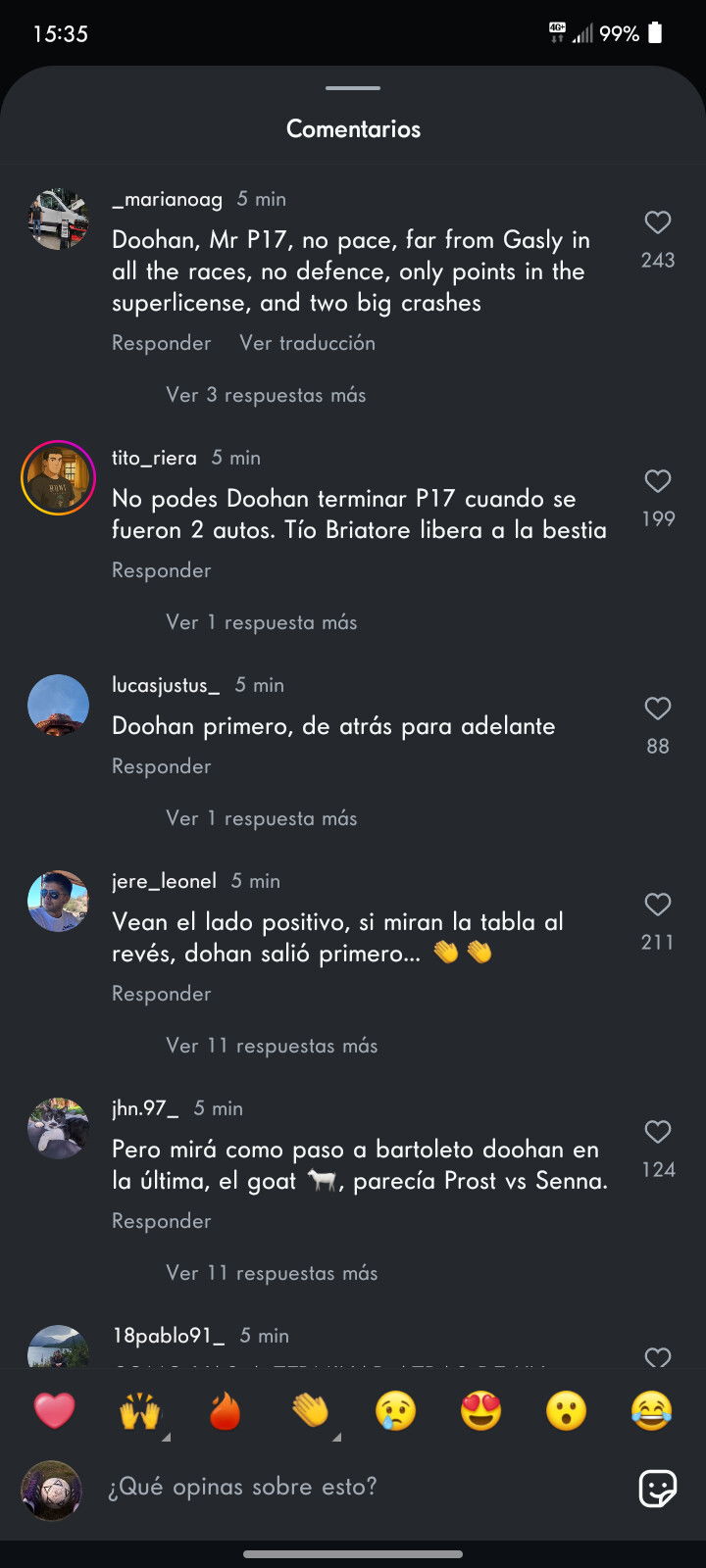Viewport: 706px width, 1568px height.
Task: Like _marianoag's comment with the heart
Action: 657,222
